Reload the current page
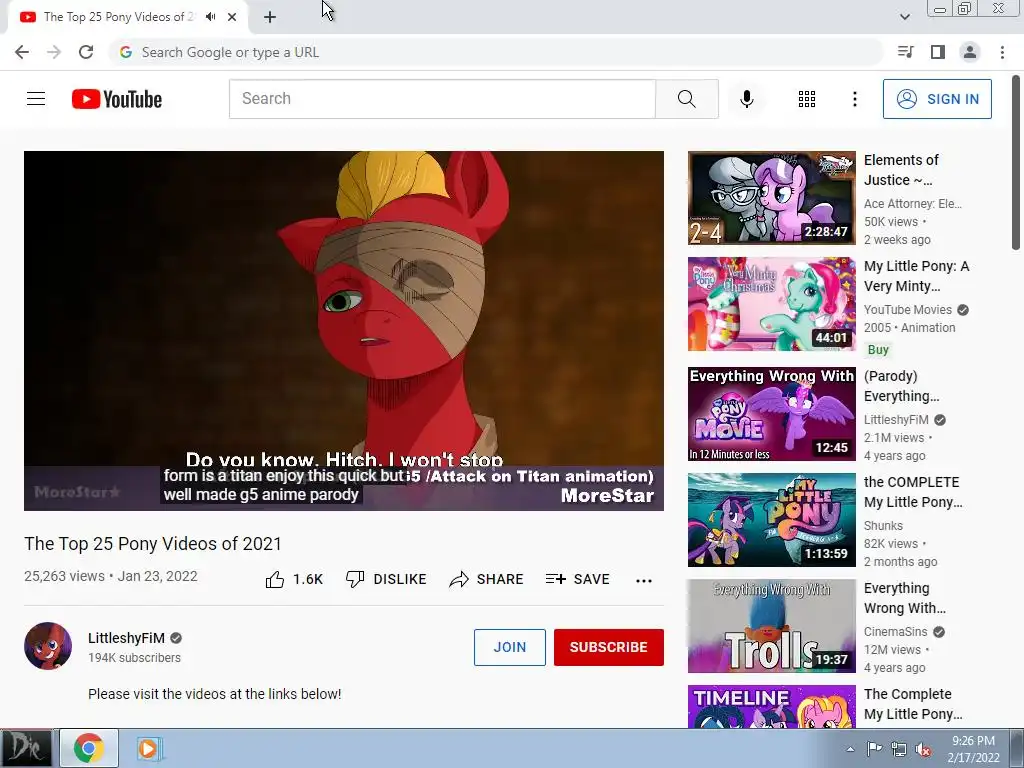 86,52
